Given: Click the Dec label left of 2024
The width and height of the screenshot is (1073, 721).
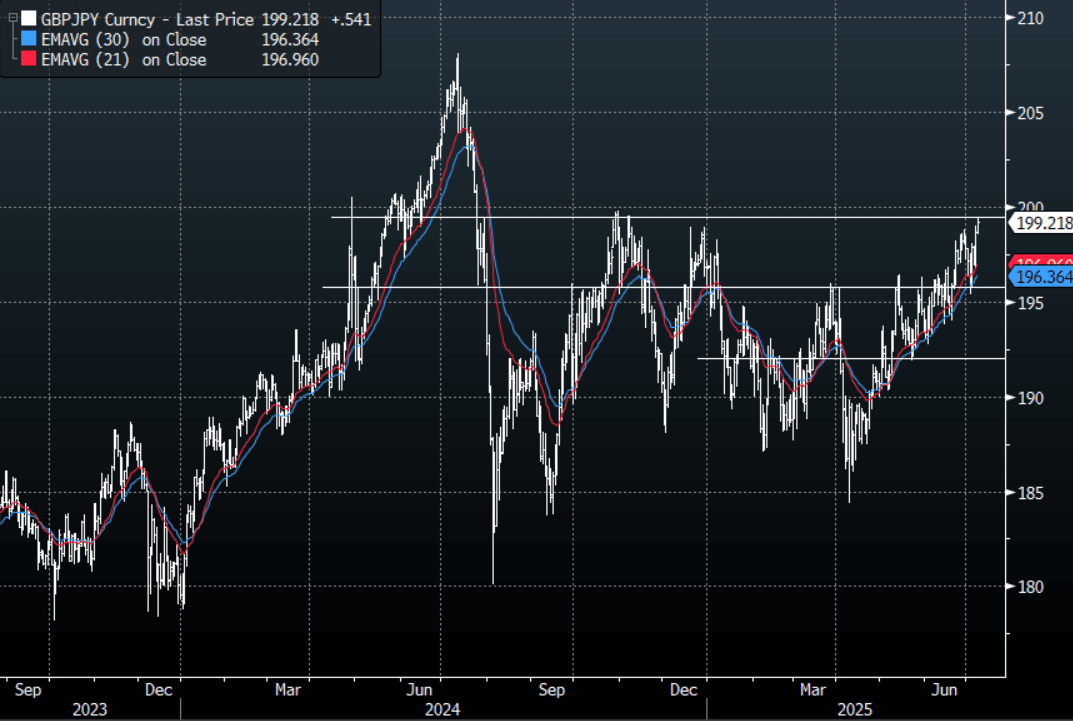Looking at the screenshot, I should (157, 689).
